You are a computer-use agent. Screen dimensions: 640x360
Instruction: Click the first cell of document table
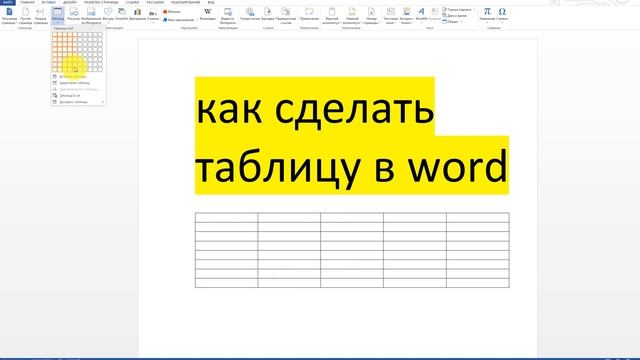point(227,218)
